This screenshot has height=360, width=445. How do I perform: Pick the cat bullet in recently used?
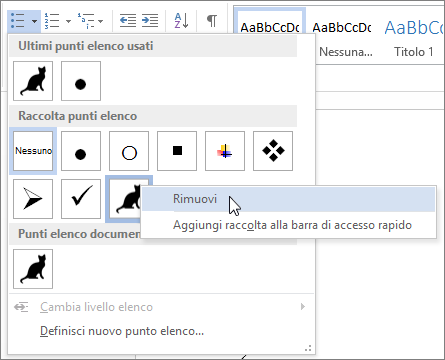coord(33,81)
